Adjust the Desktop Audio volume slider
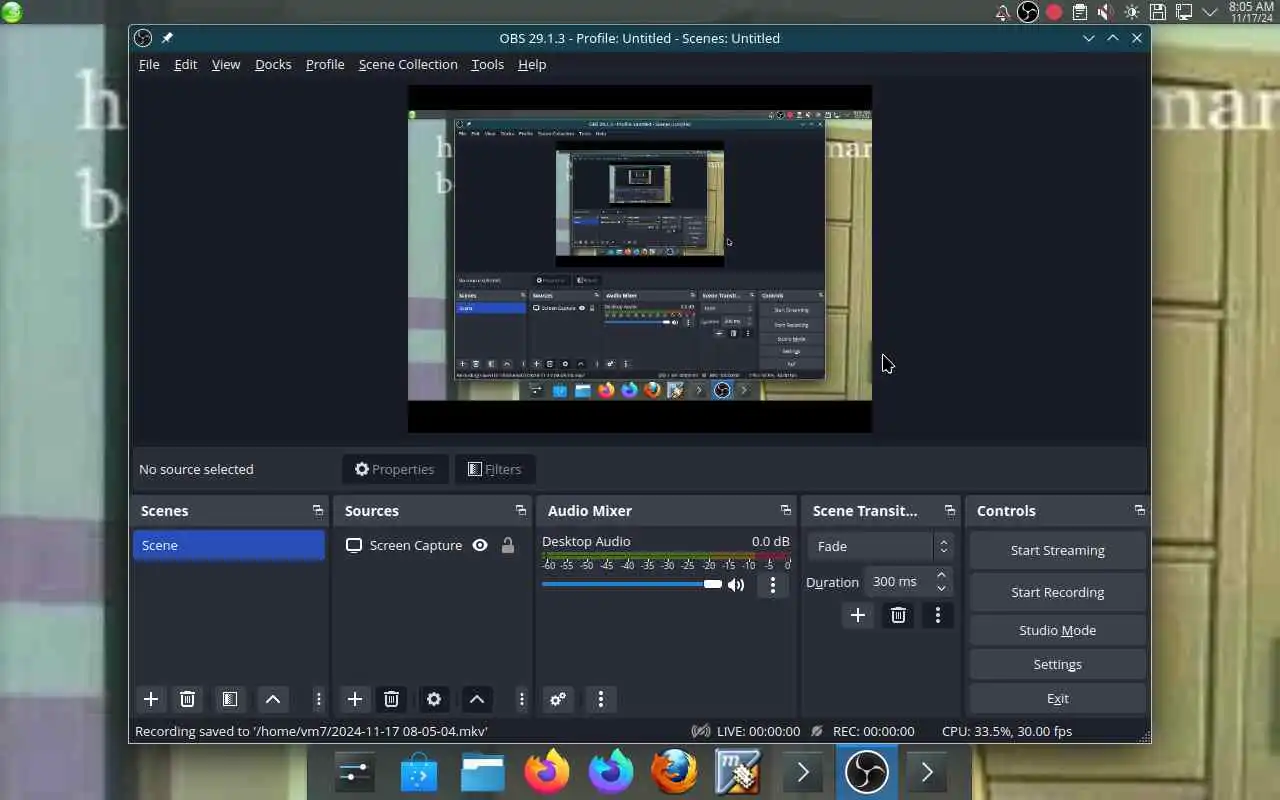This screenshot has width=1280, height=800. point(632,584)
